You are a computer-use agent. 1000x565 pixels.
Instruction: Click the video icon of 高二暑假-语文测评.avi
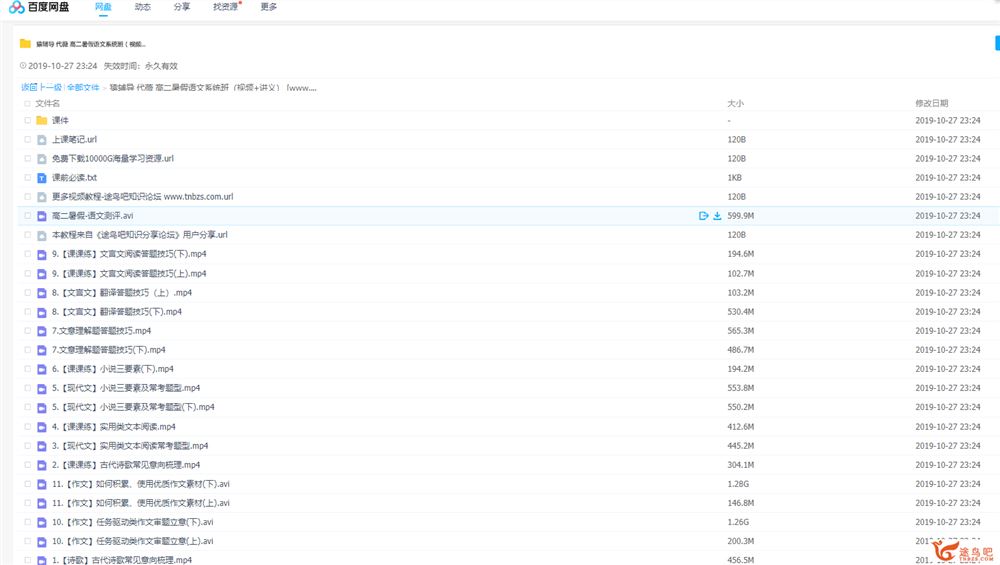[x=41, y=216]
